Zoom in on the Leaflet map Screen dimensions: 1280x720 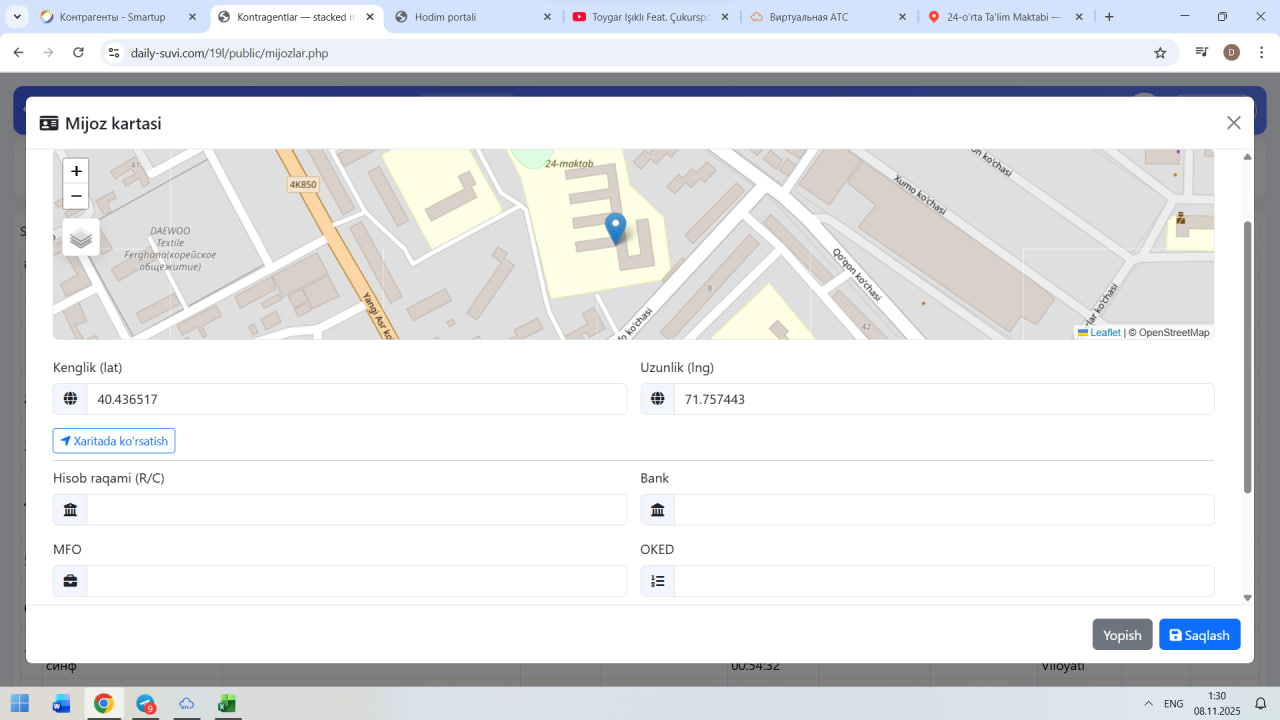(76, 171)
